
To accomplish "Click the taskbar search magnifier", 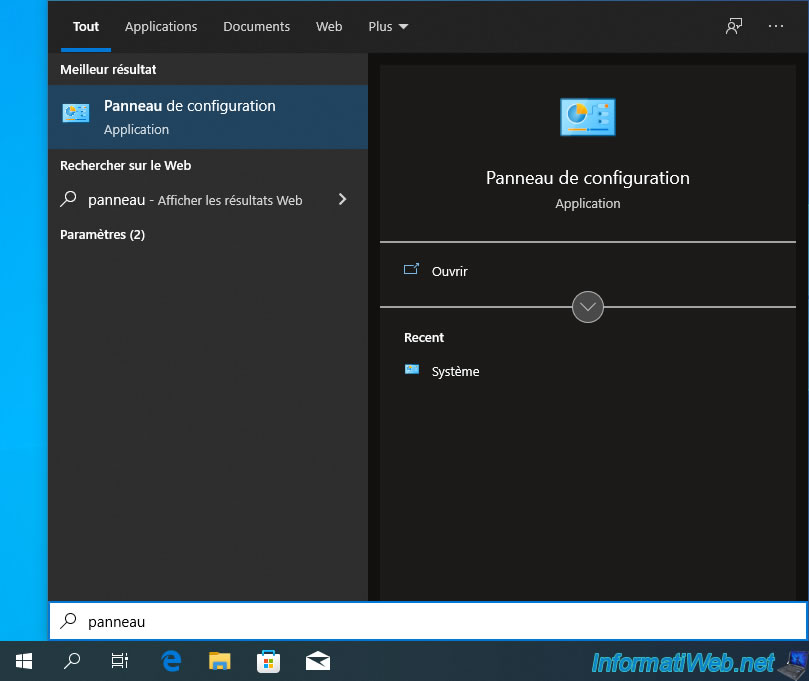I will point(72,661).
